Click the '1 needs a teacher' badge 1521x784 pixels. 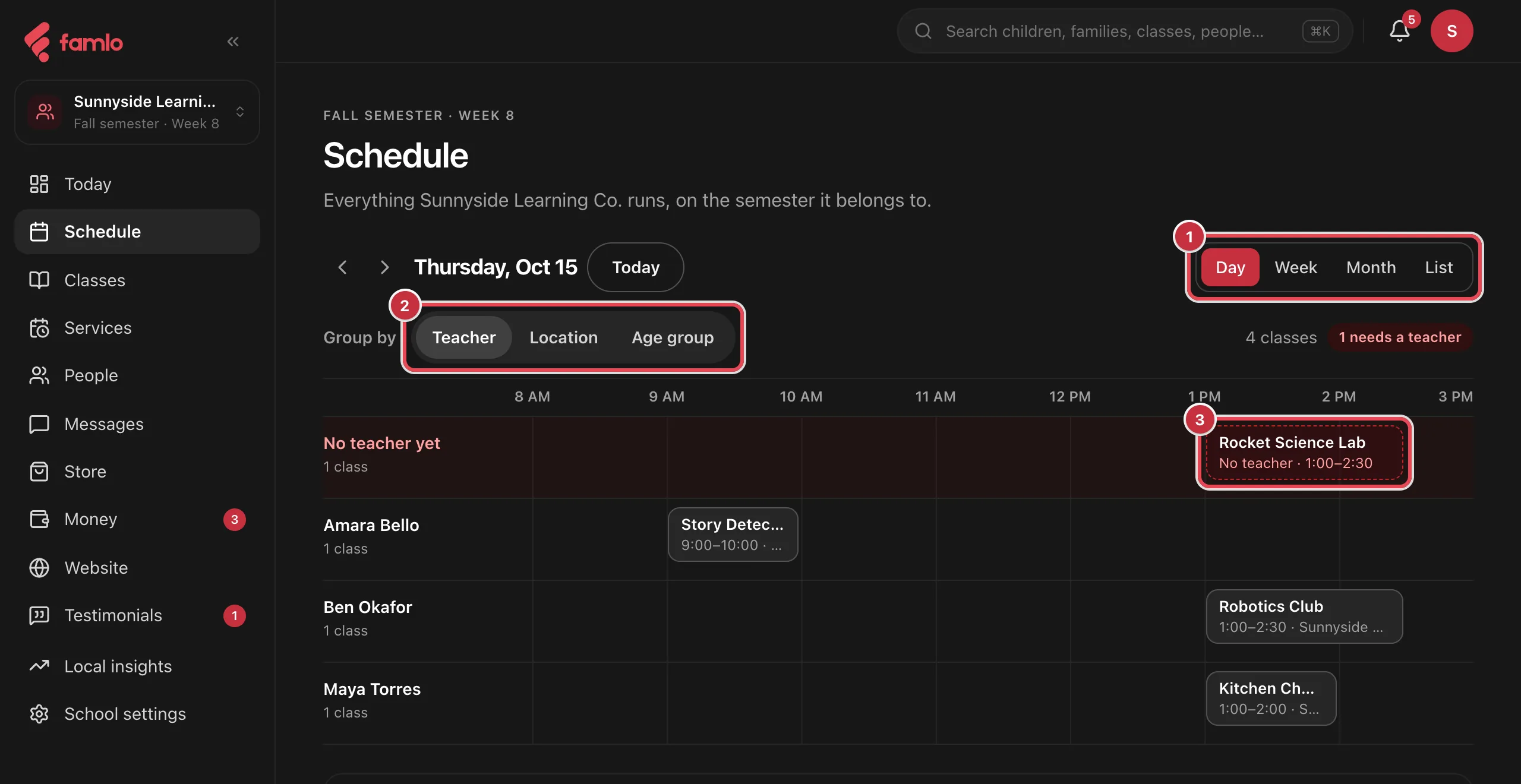(x=1400, y=337)
